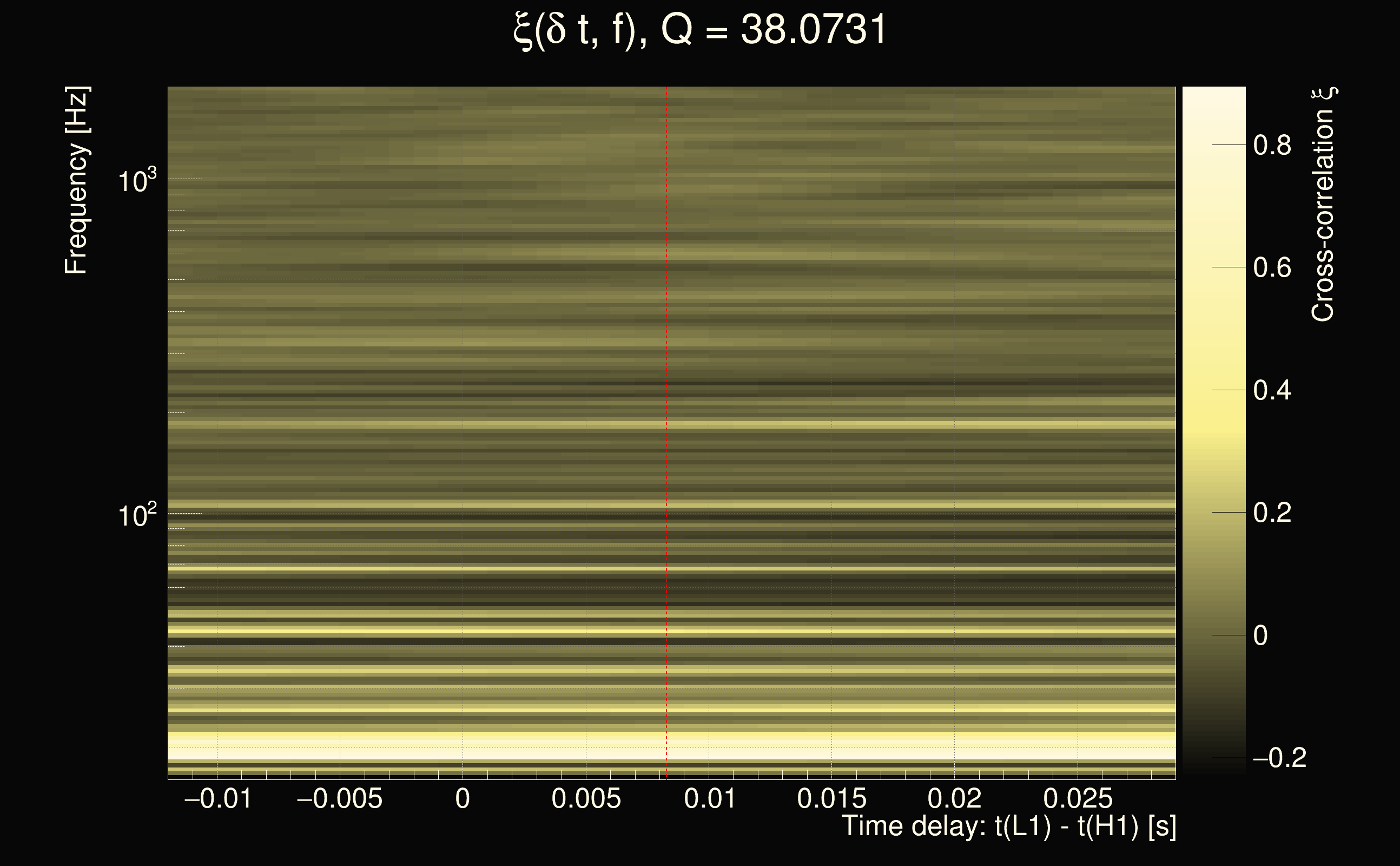Click the Time delay t(L1) - t(H1) axis label

(1008, 826)
